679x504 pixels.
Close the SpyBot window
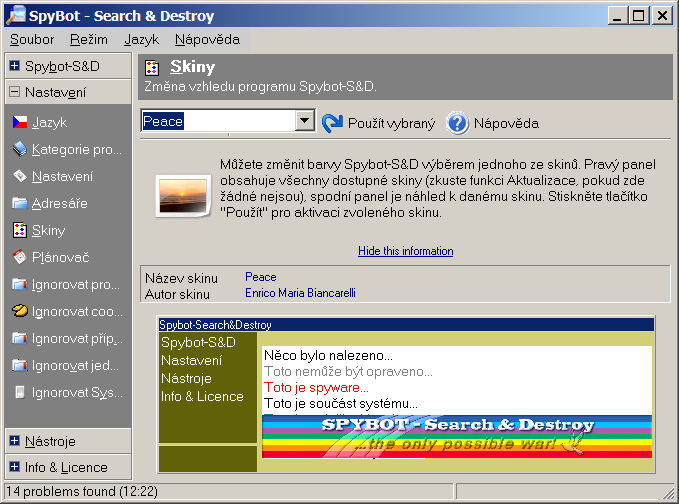point(662,16)
